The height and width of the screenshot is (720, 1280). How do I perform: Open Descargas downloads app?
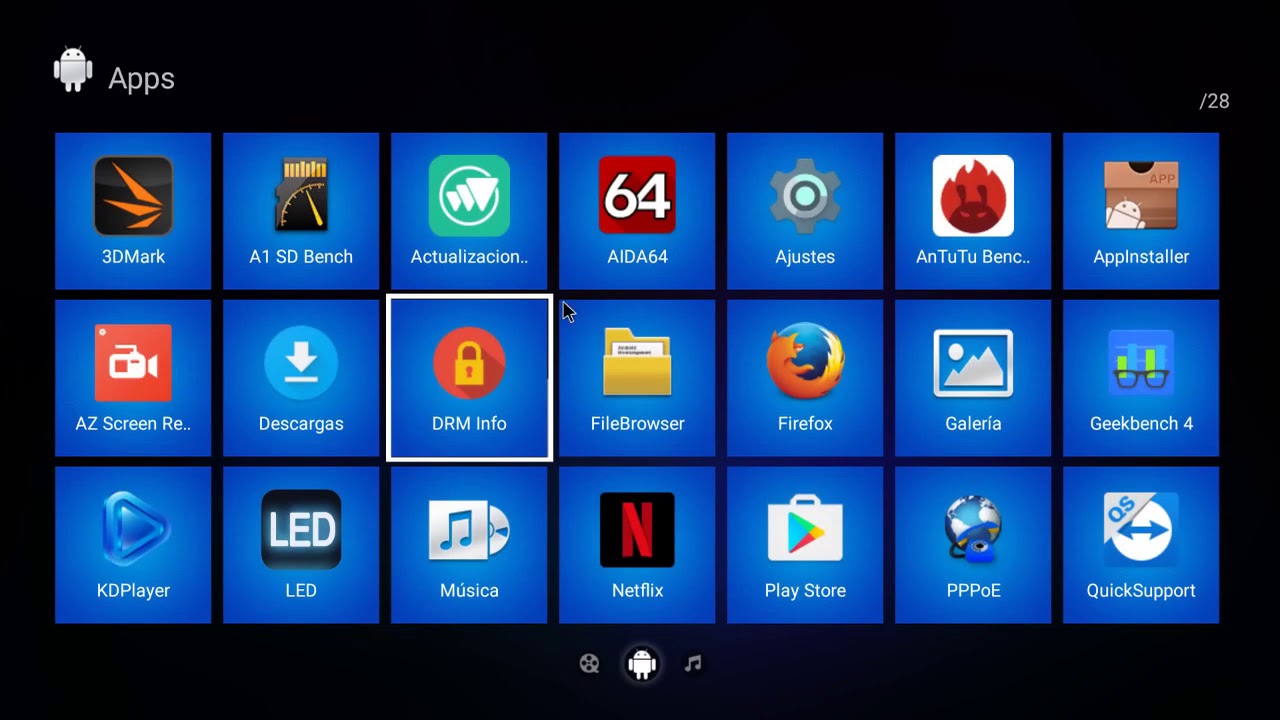tap(301, 378)
